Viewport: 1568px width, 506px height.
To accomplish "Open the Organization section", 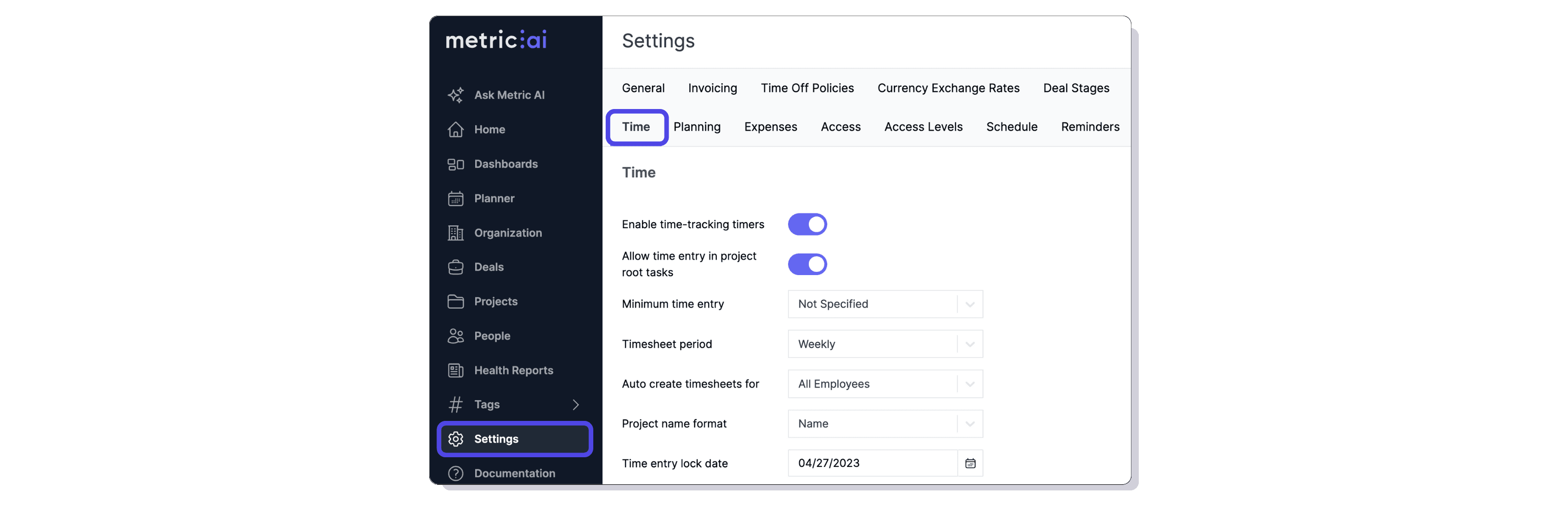I will 508,232.
